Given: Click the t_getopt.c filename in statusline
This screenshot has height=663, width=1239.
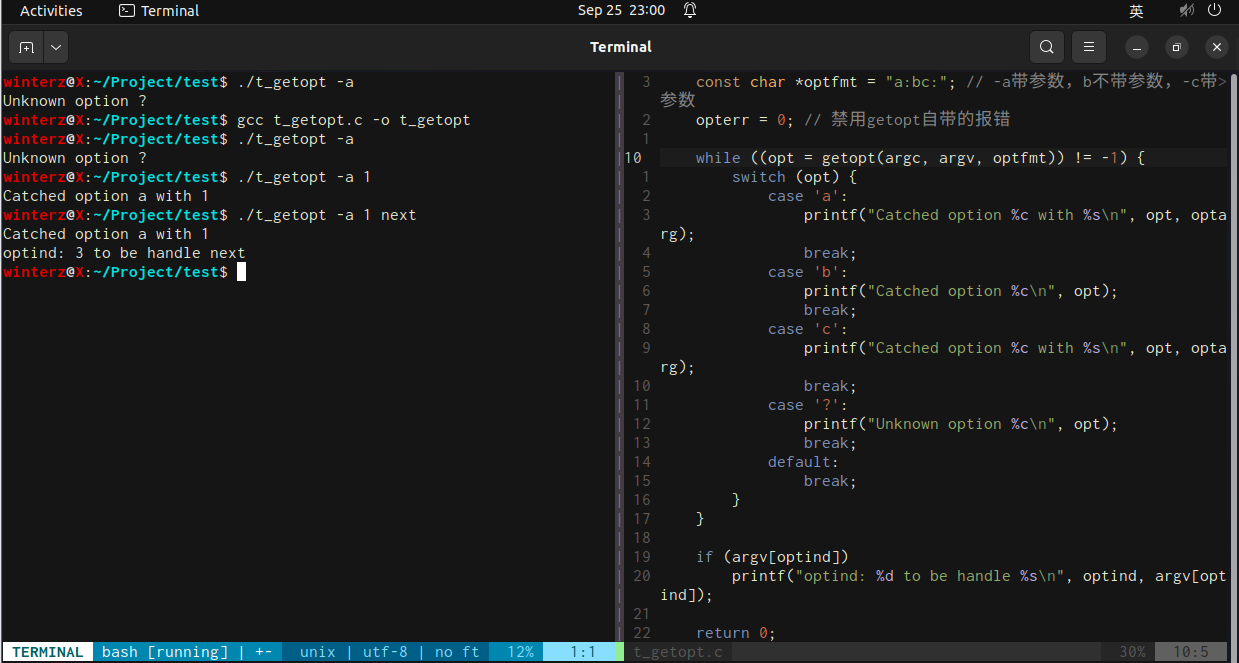Looking at the screenshot, I should pos(678,652).
